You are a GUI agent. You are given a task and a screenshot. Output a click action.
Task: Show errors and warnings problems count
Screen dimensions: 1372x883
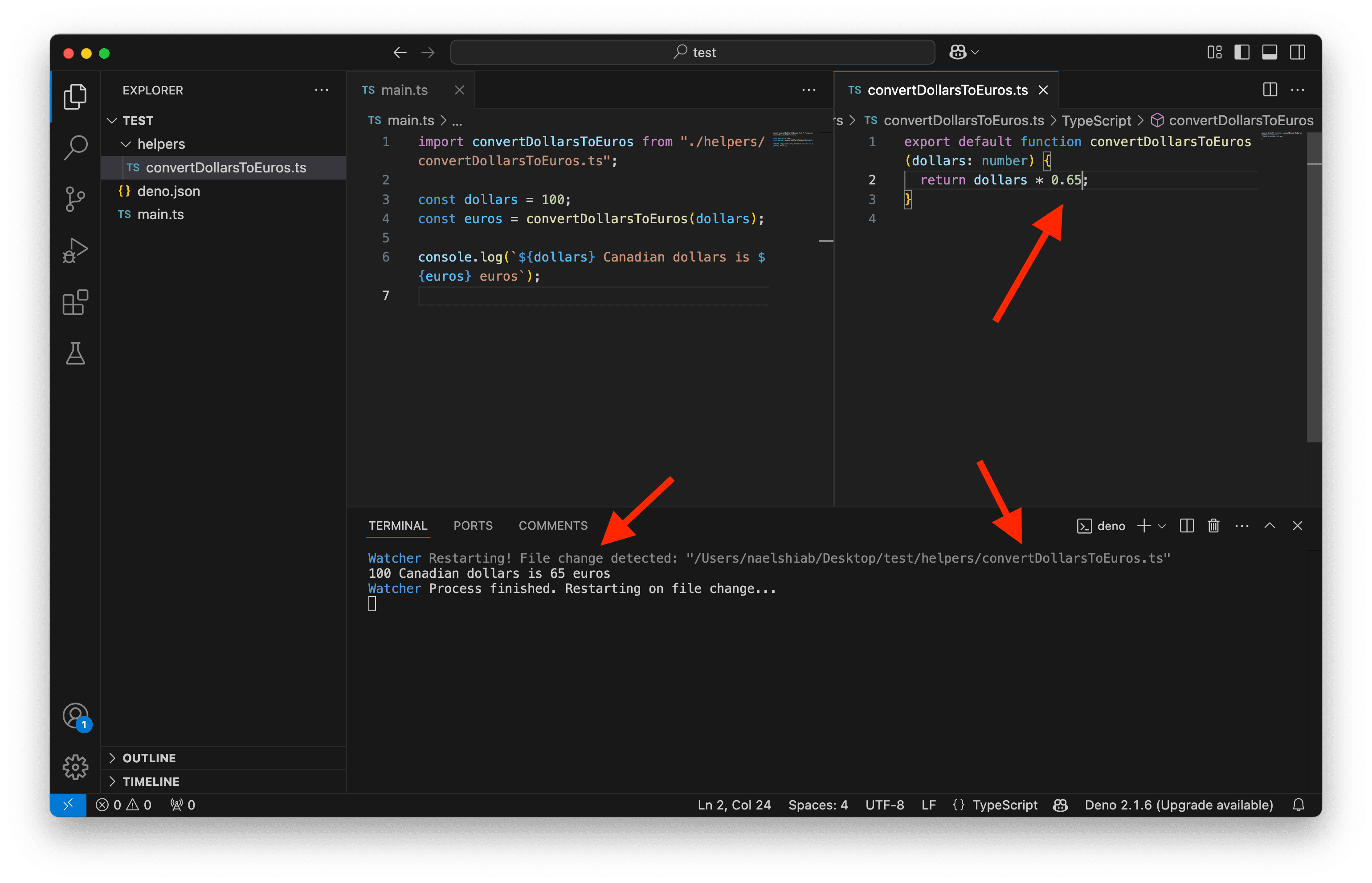(123, 805)
